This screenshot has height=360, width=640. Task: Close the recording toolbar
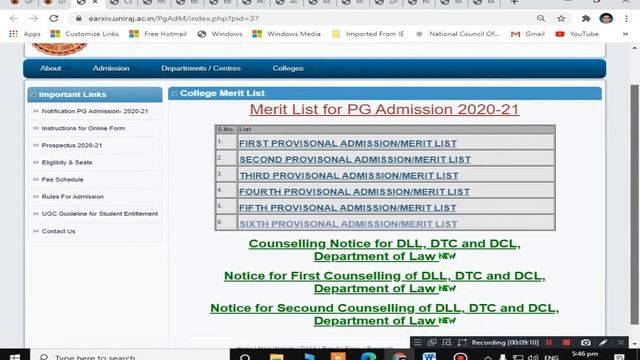pyautogui.click(x=621, y=342)
